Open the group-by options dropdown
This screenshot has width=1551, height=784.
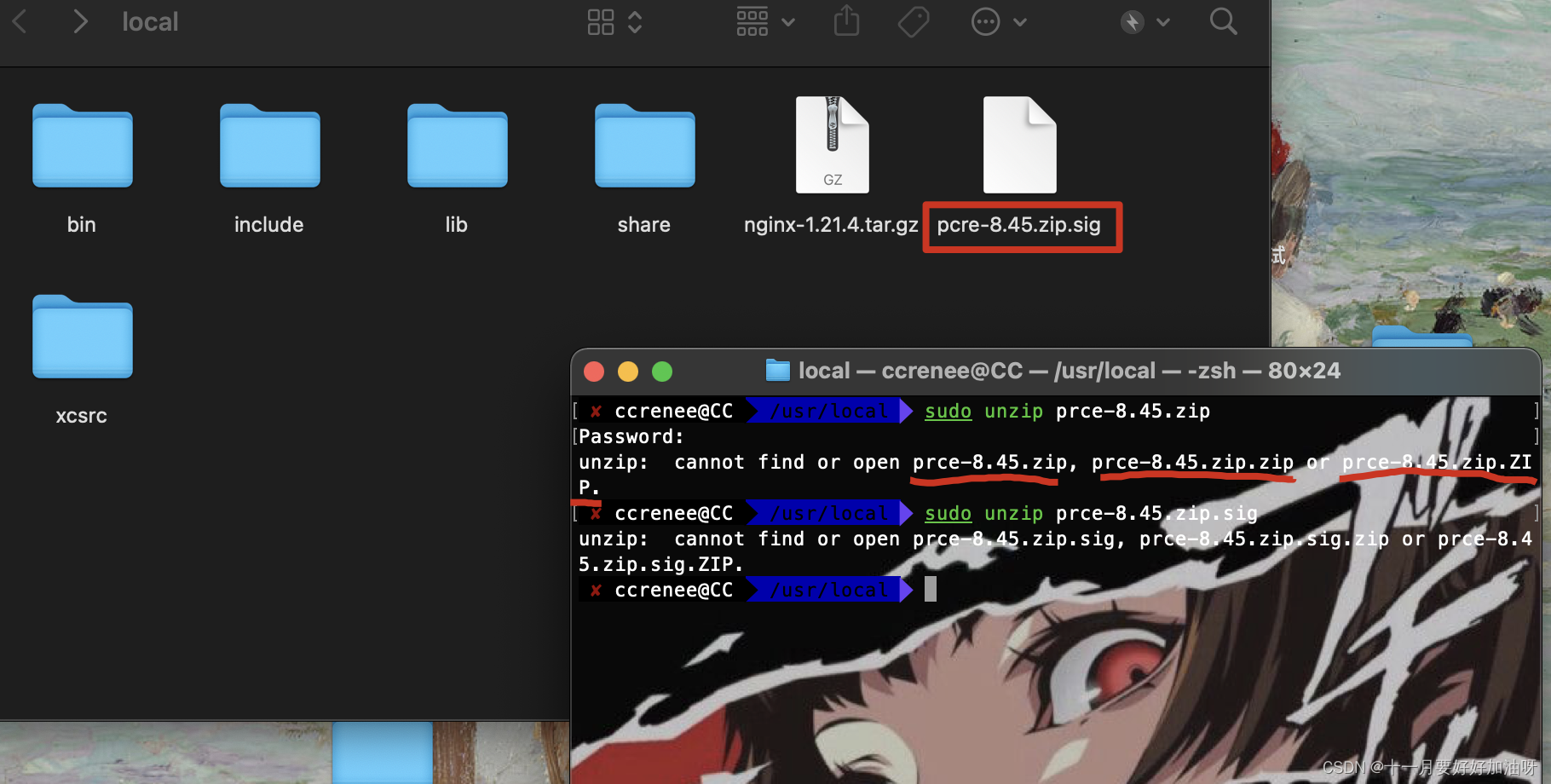(765, 22)
